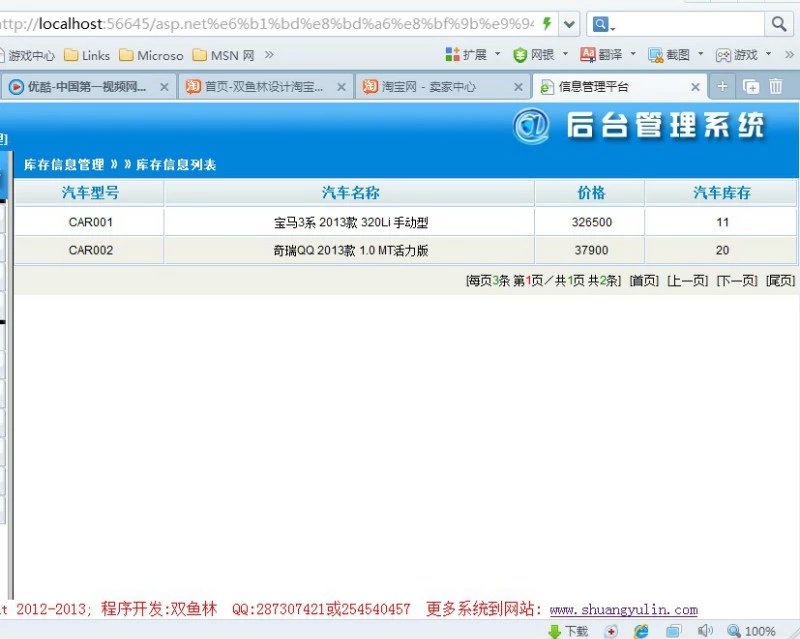Select the CAR001 cell
This screenshot has height=639, width=800.
[x=90, y=222]
